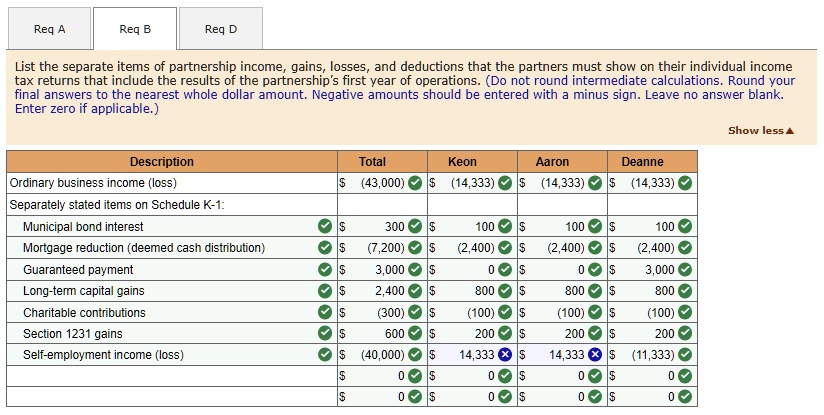This screenshot has height=415, width=824.
Task: Click the red X icon in Keon's self-employment cell
Action: 506,355
